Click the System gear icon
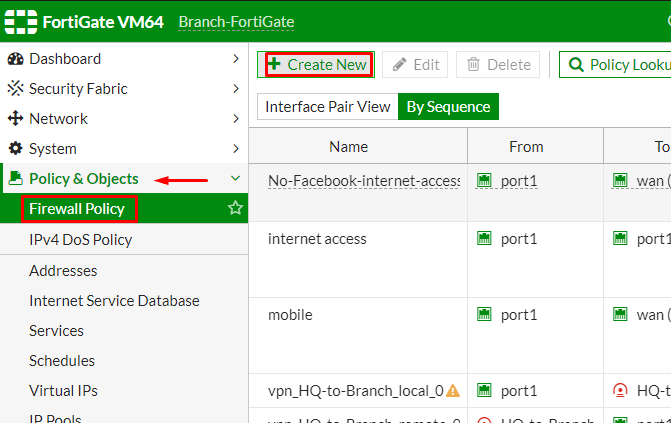671x423 pixels. (15, 149)
